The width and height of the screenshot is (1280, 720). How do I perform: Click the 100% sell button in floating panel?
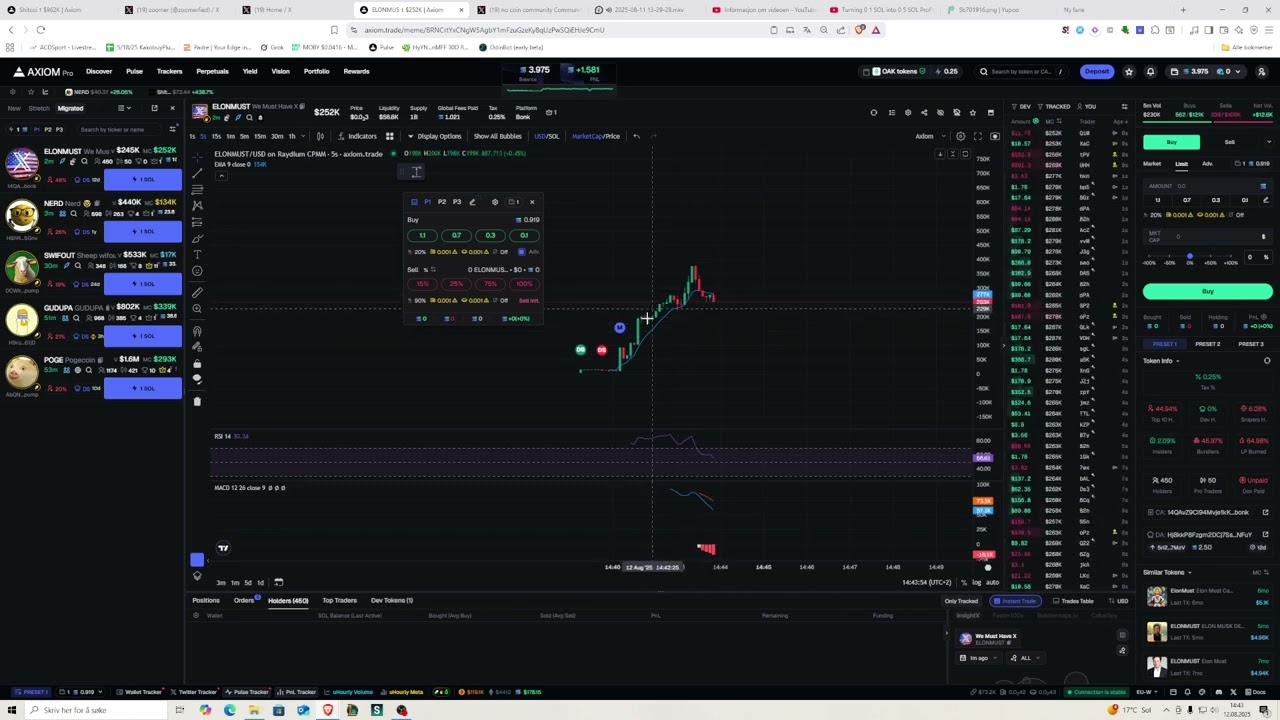point(524,284)
